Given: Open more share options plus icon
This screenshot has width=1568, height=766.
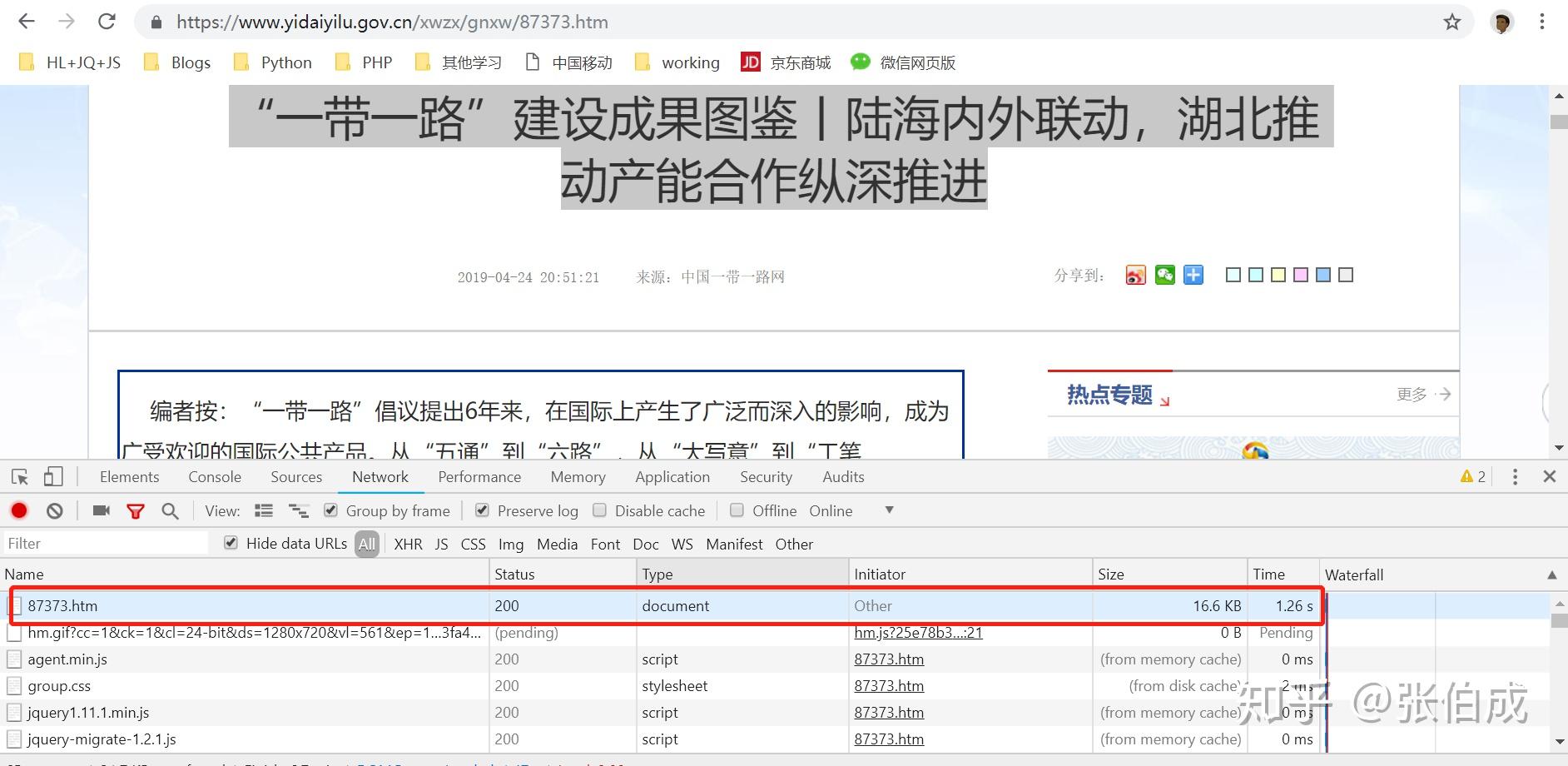Looking at the screenshot, I should 1193,275.
